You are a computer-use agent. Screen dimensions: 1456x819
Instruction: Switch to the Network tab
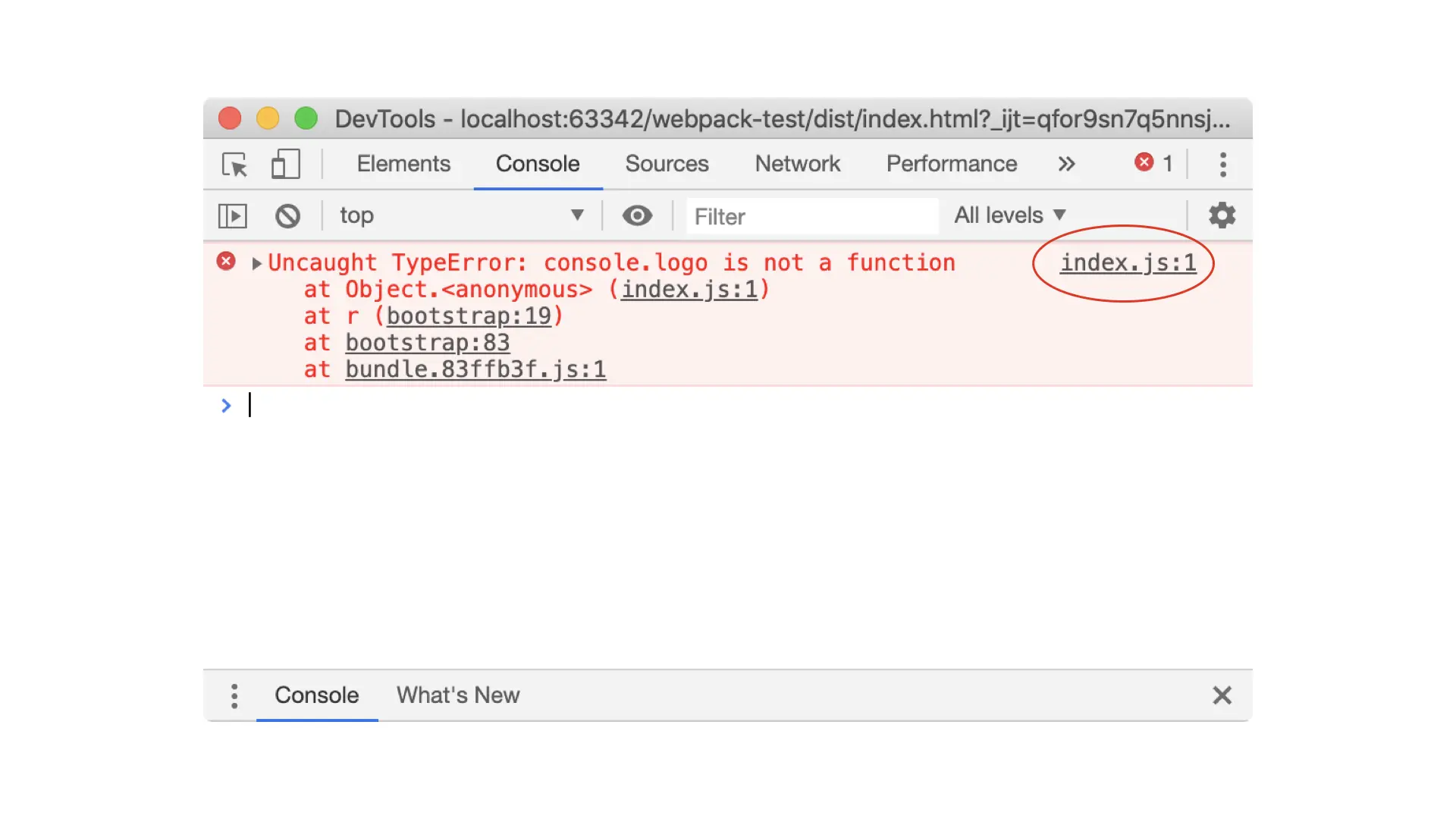coord(797,165)
